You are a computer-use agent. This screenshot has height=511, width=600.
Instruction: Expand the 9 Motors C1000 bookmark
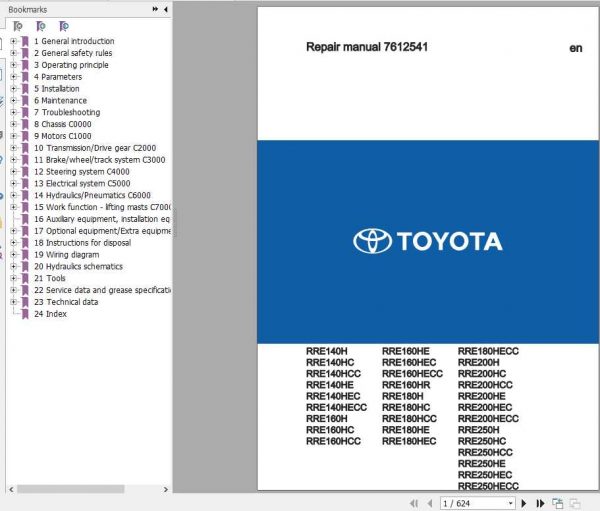pyautogui.click(x=13, y=136)
